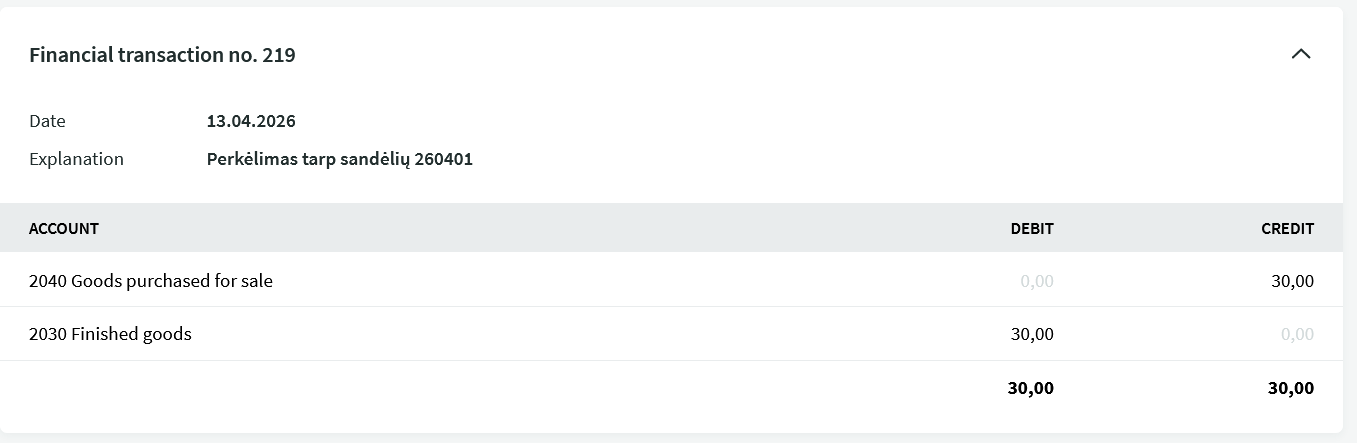Click the bold total debit 30,00

[x=1030, y=388]
